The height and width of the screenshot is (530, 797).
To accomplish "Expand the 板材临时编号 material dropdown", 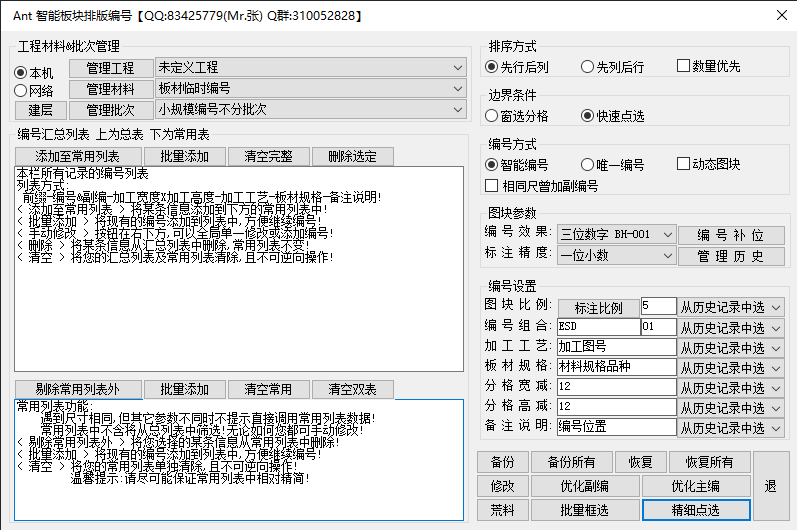I will pyautogui.click(x=310, y=89).
